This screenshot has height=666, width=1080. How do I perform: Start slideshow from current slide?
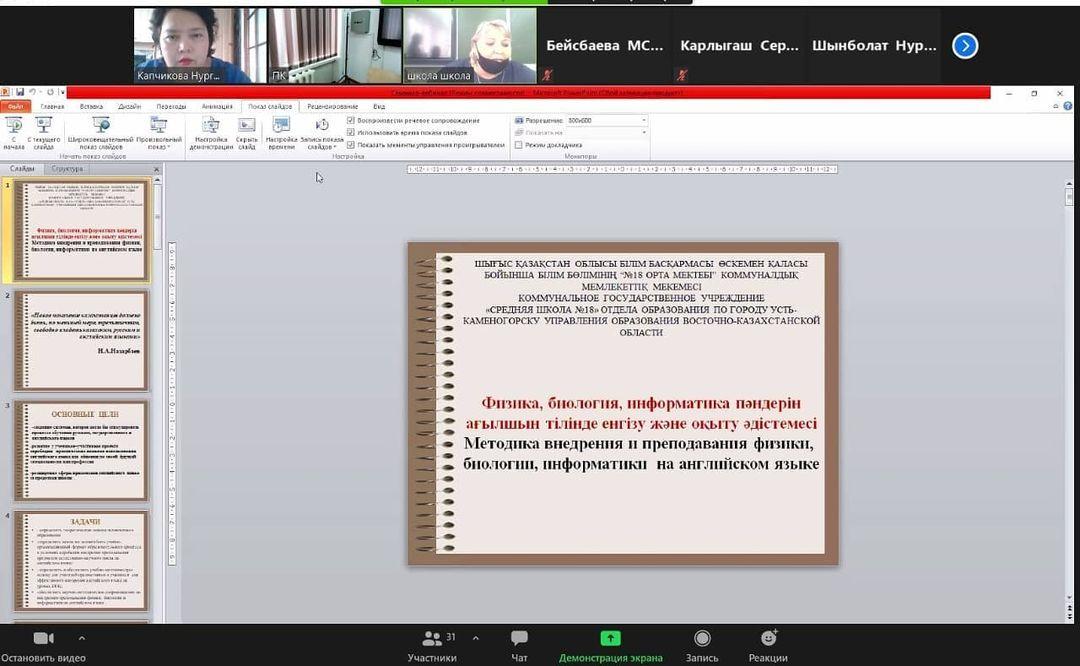point(43,133)
